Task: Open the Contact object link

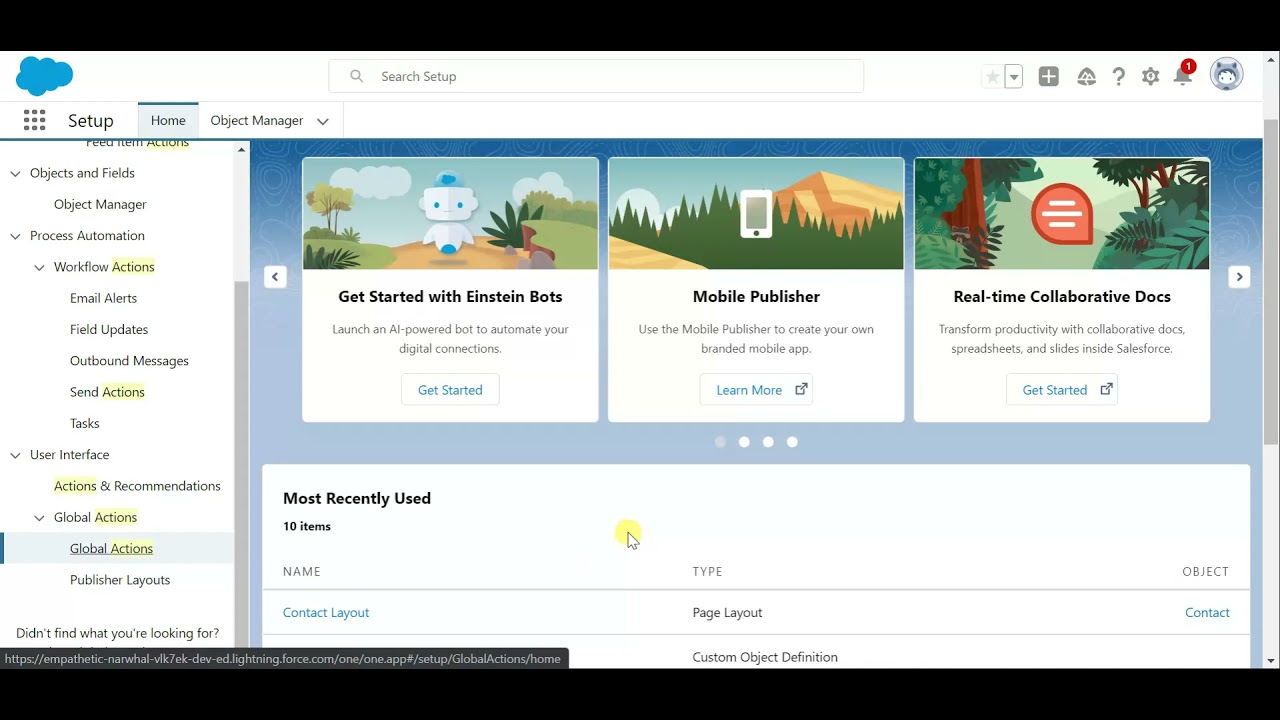Action: (1207, 612)
